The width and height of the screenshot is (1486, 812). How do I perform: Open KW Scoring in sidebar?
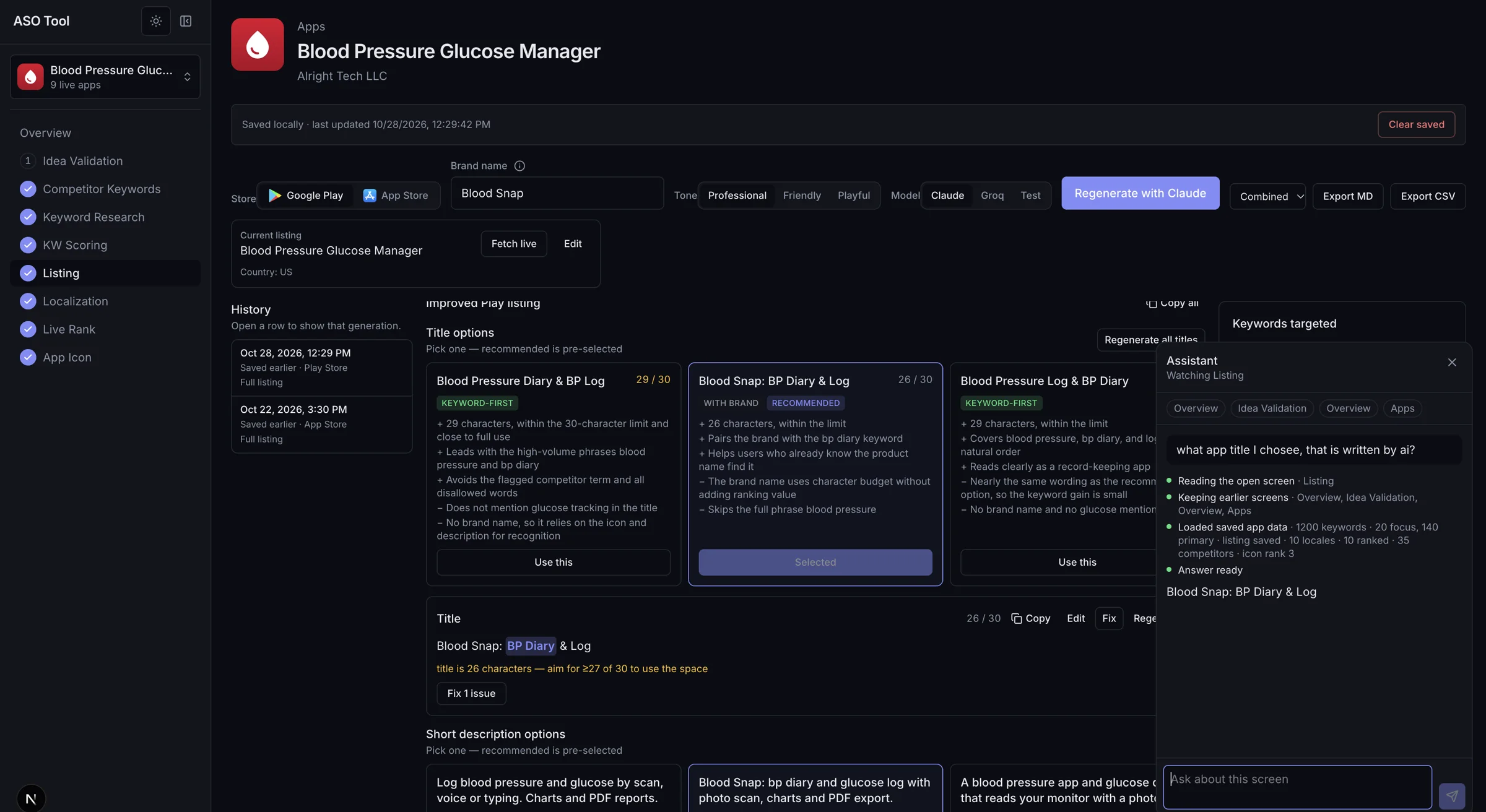(75, 245)
